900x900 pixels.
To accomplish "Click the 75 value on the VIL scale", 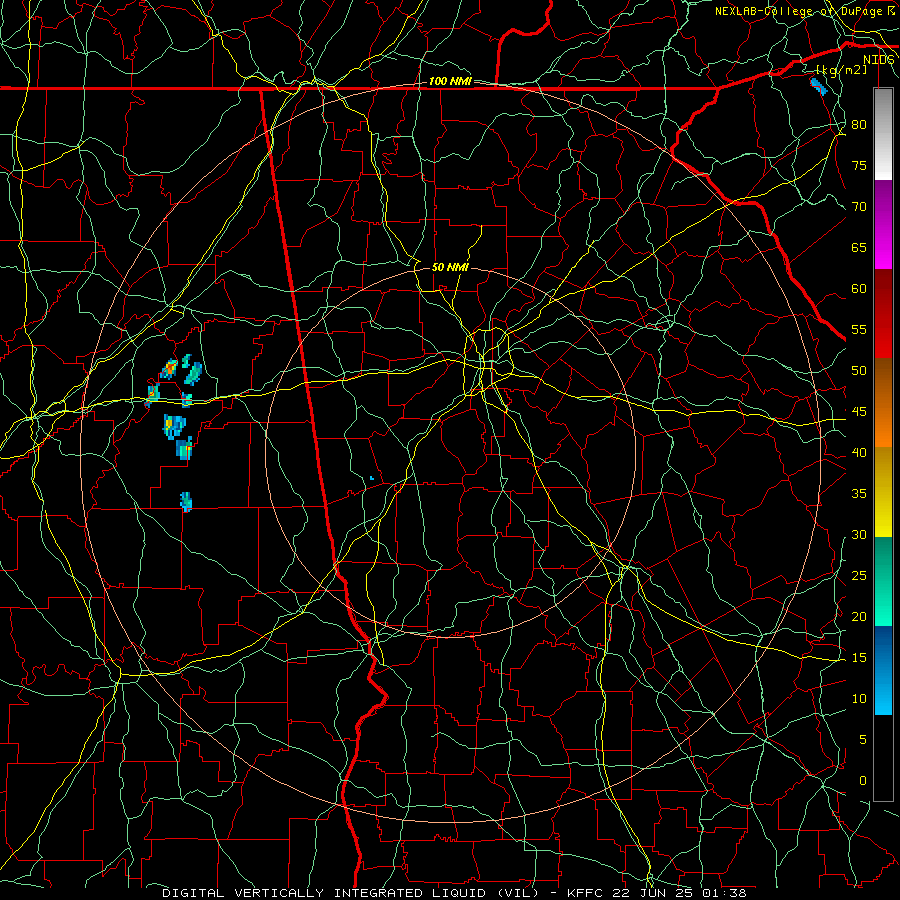I will pos(859,166).
